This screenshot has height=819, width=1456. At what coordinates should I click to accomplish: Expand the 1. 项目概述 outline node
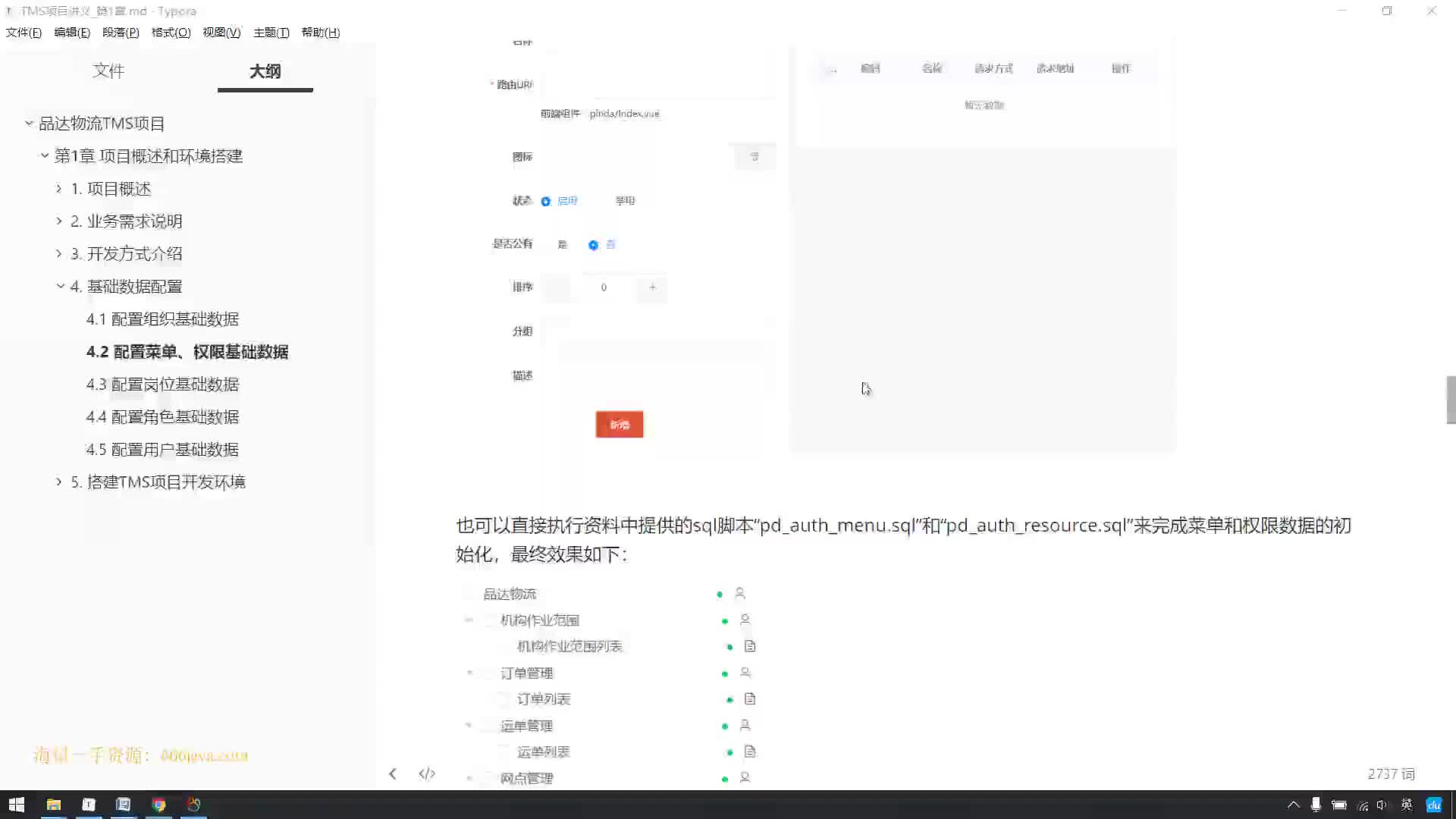(x=59, y=188)
